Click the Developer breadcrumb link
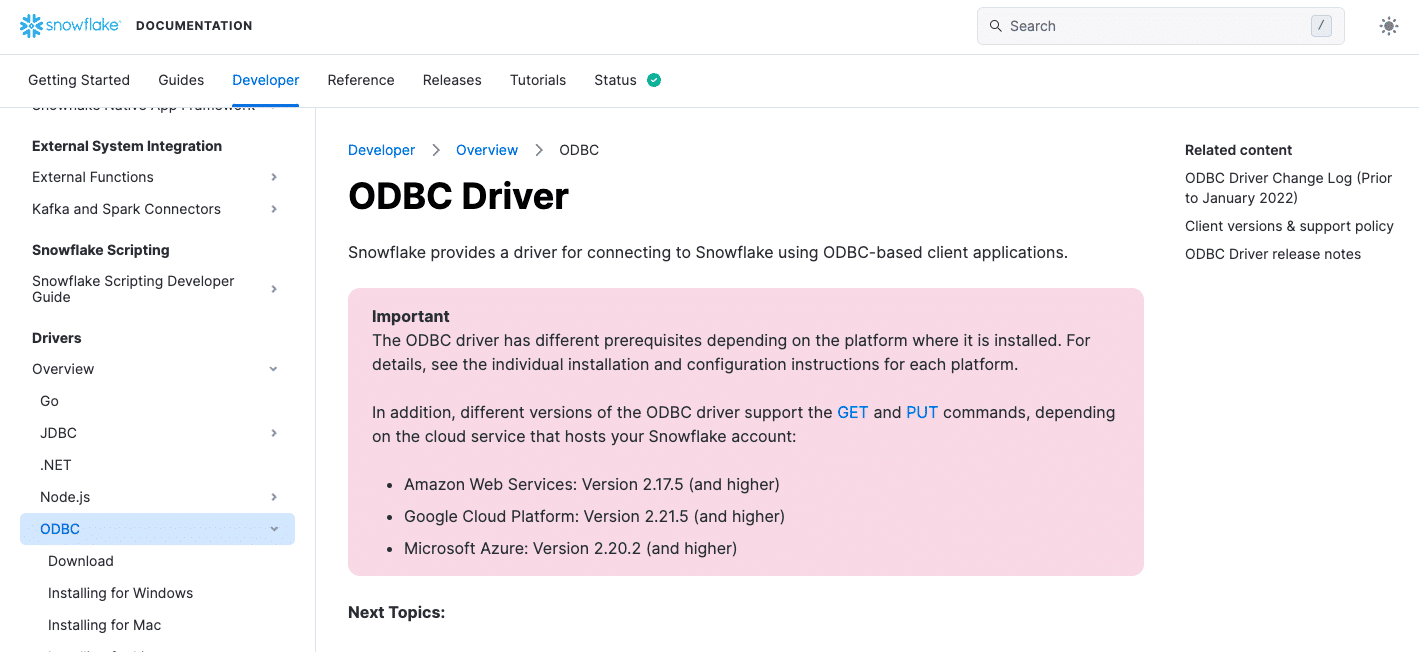 click(381, 150)
